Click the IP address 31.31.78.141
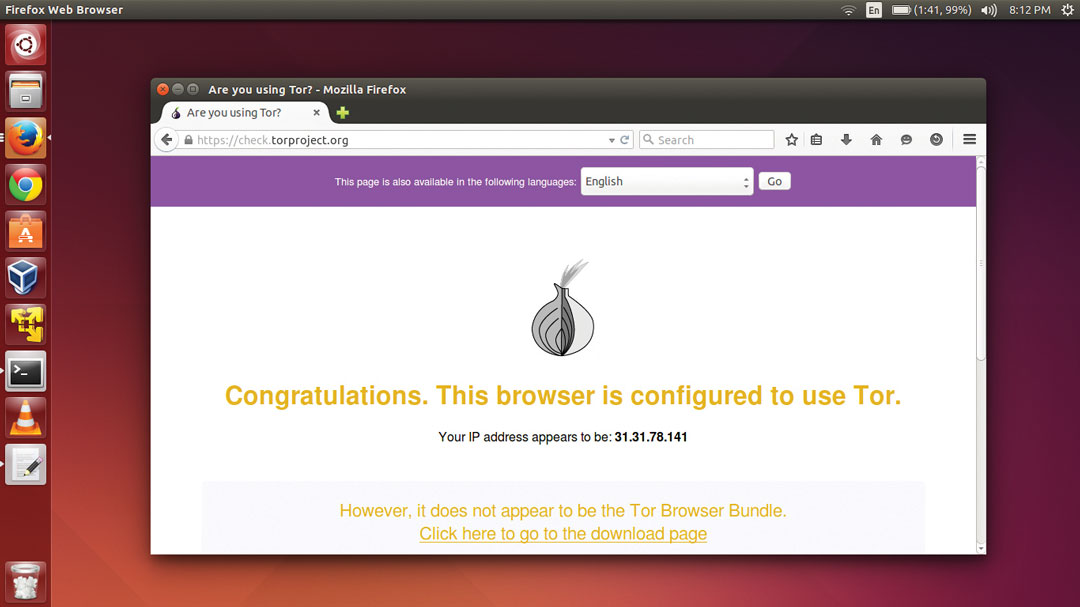Viewport: 1080px width, 607px height. [651, 437]
